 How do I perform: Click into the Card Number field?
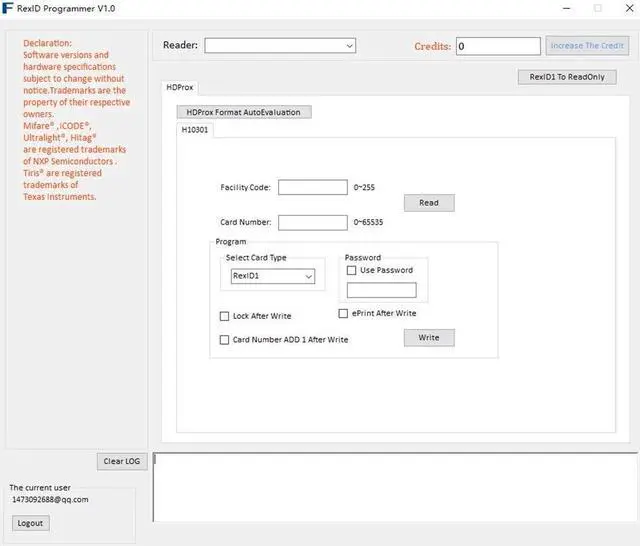pos(313,222)
